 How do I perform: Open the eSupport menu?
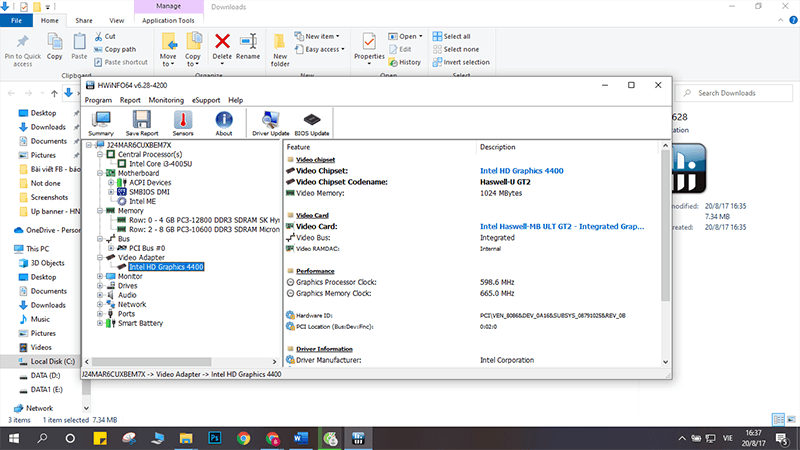click(206, 100)
